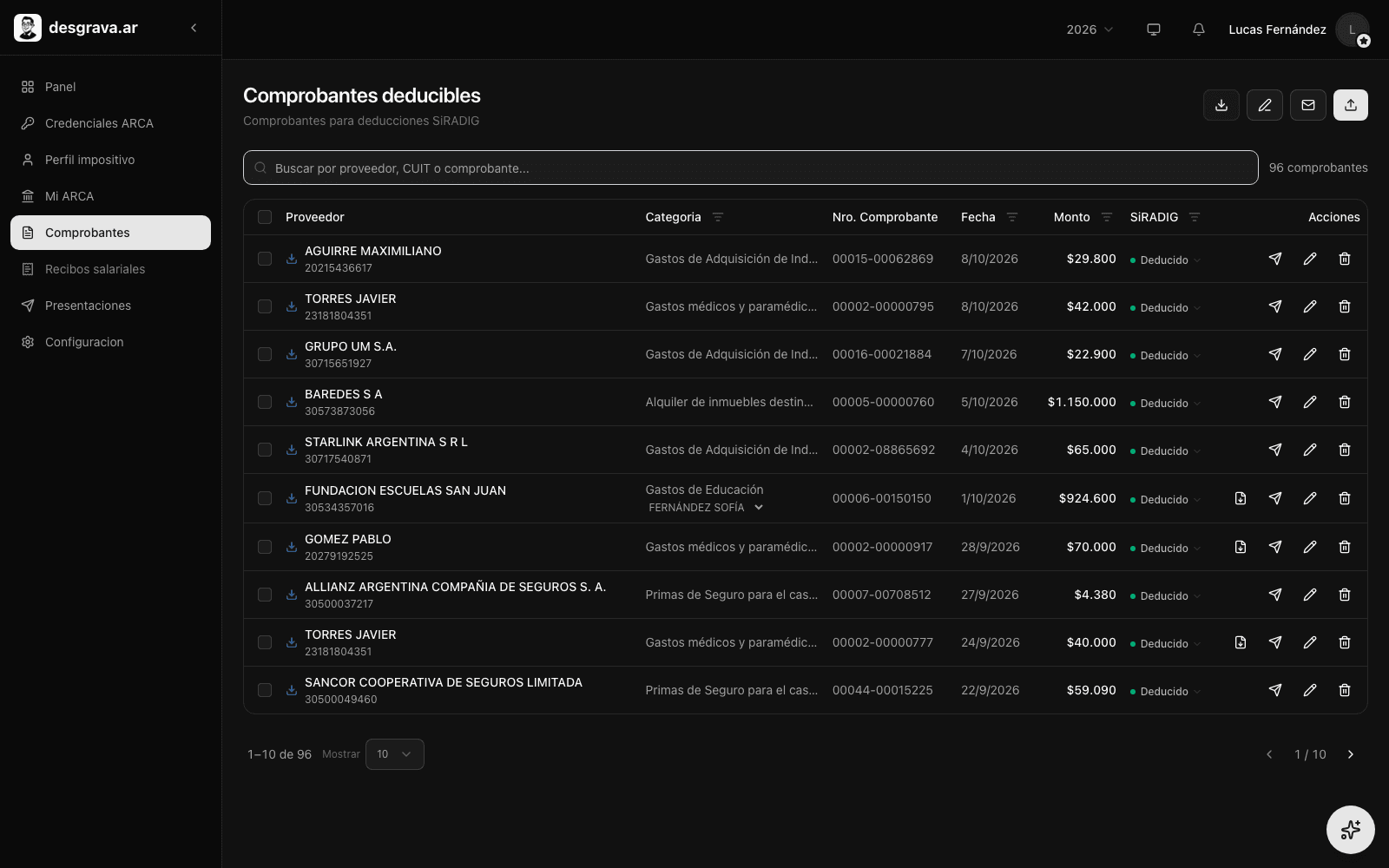Edit the ALLIANZ ARGENTINA comprobante
The height and width of the screenshot is (868, 1389).
pos(1310,595)
